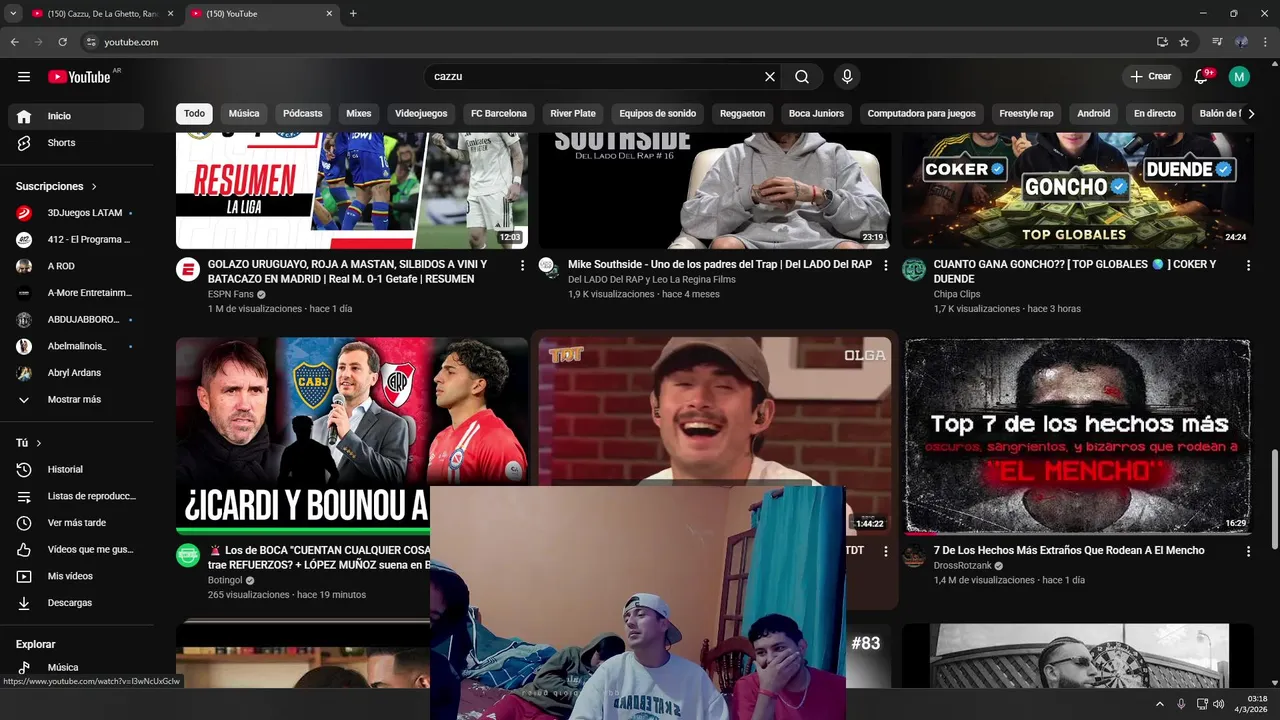This screenshot has width=1280, height=720.
Task: Open the notifications bell
Action: 1201,76
